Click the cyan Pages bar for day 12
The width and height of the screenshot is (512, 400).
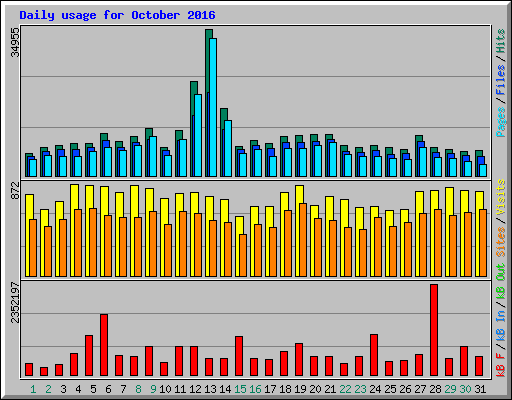[198, 135]
